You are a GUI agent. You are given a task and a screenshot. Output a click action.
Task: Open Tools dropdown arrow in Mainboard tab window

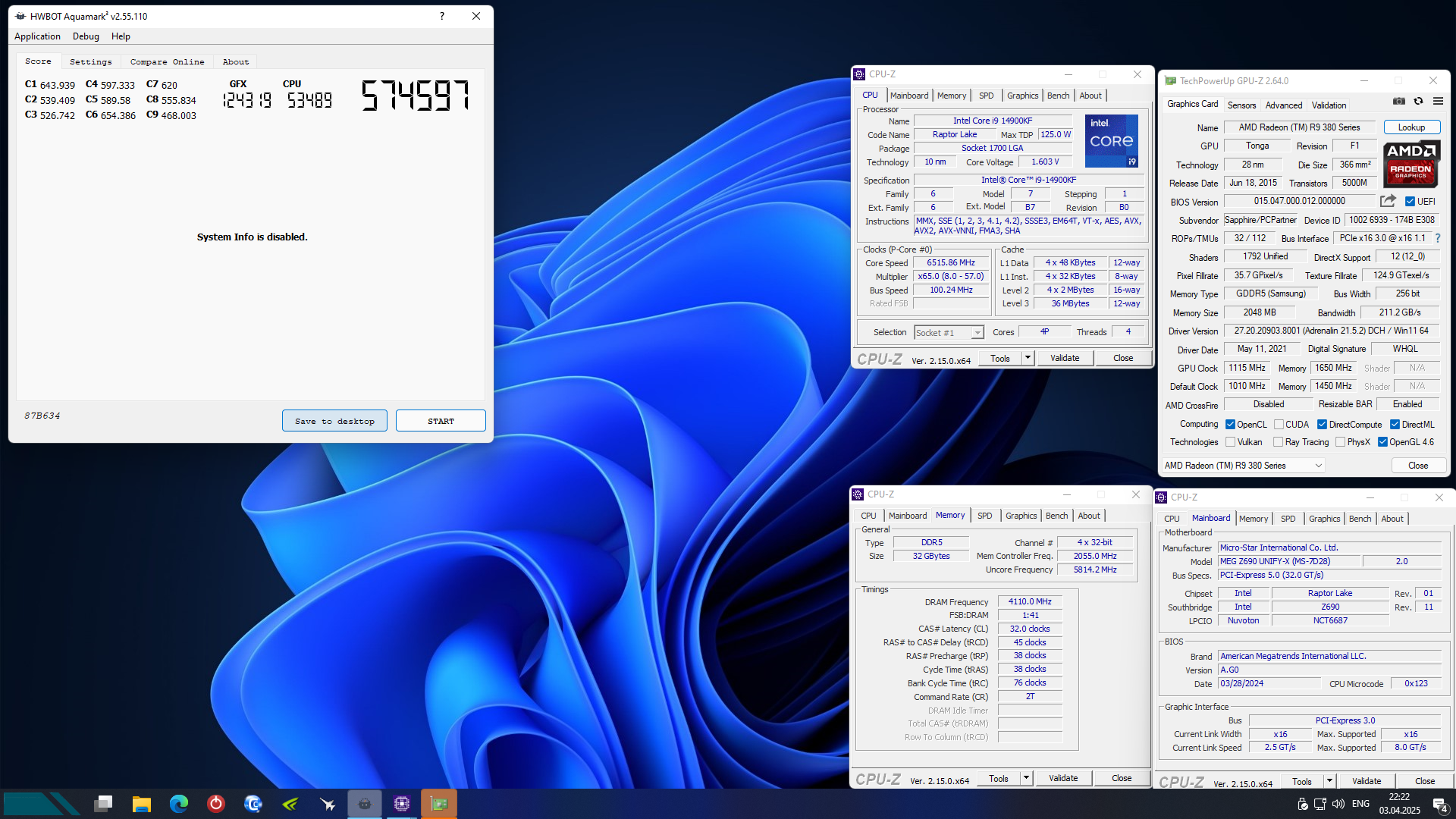tap(1329, 781)
